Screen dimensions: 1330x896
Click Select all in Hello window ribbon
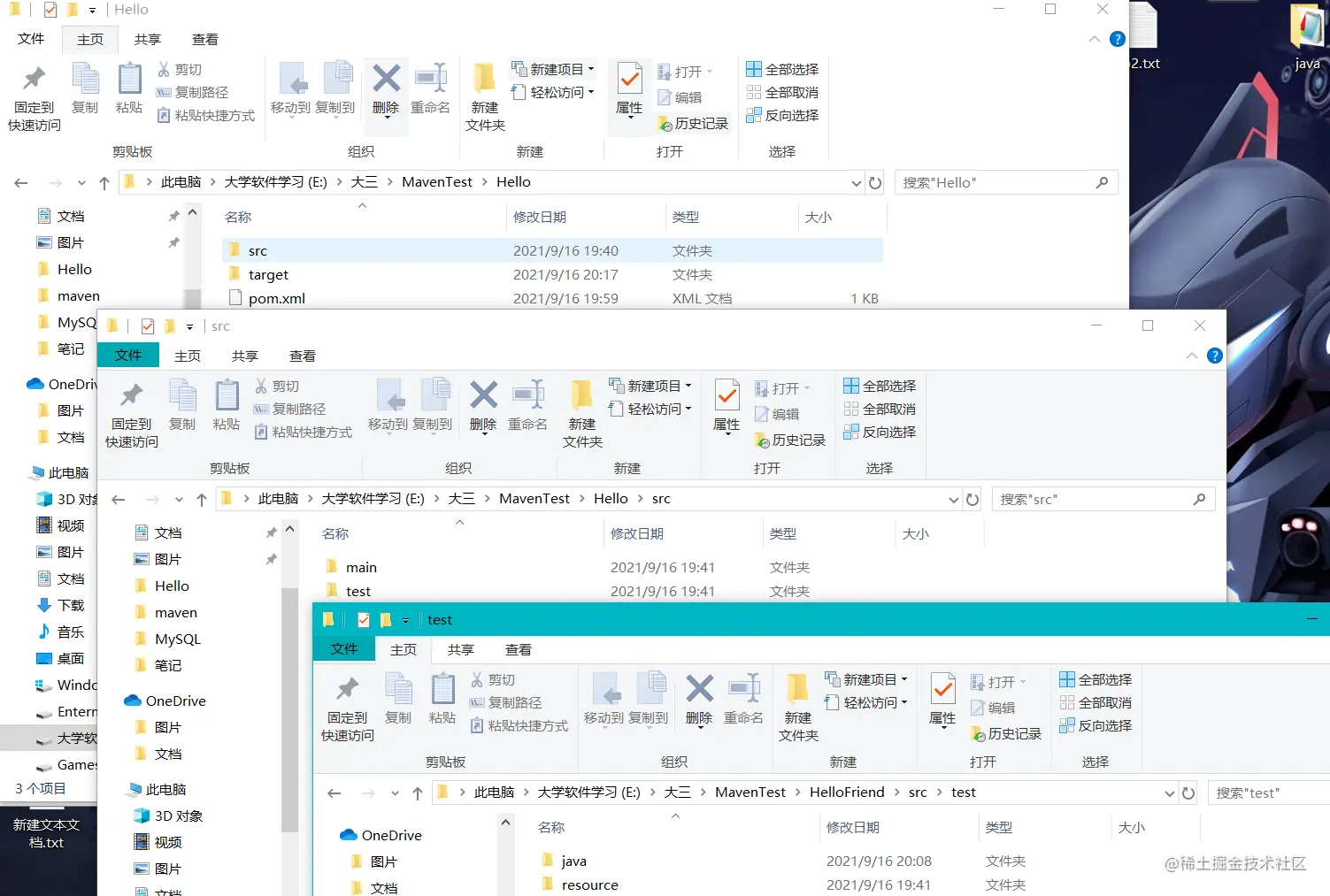(782, 69)
